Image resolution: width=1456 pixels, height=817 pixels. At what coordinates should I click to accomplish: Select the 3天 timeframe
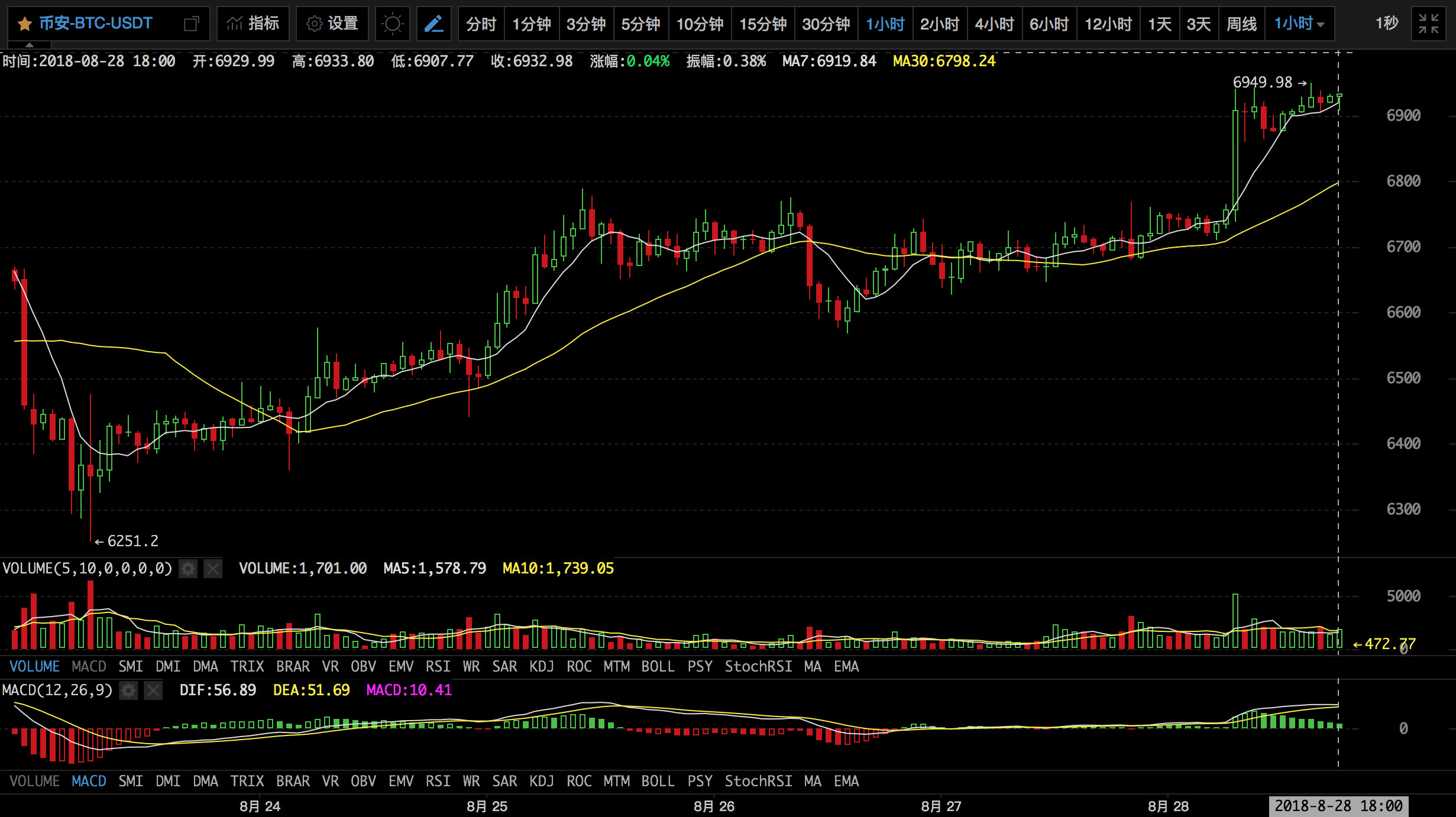1199,24
